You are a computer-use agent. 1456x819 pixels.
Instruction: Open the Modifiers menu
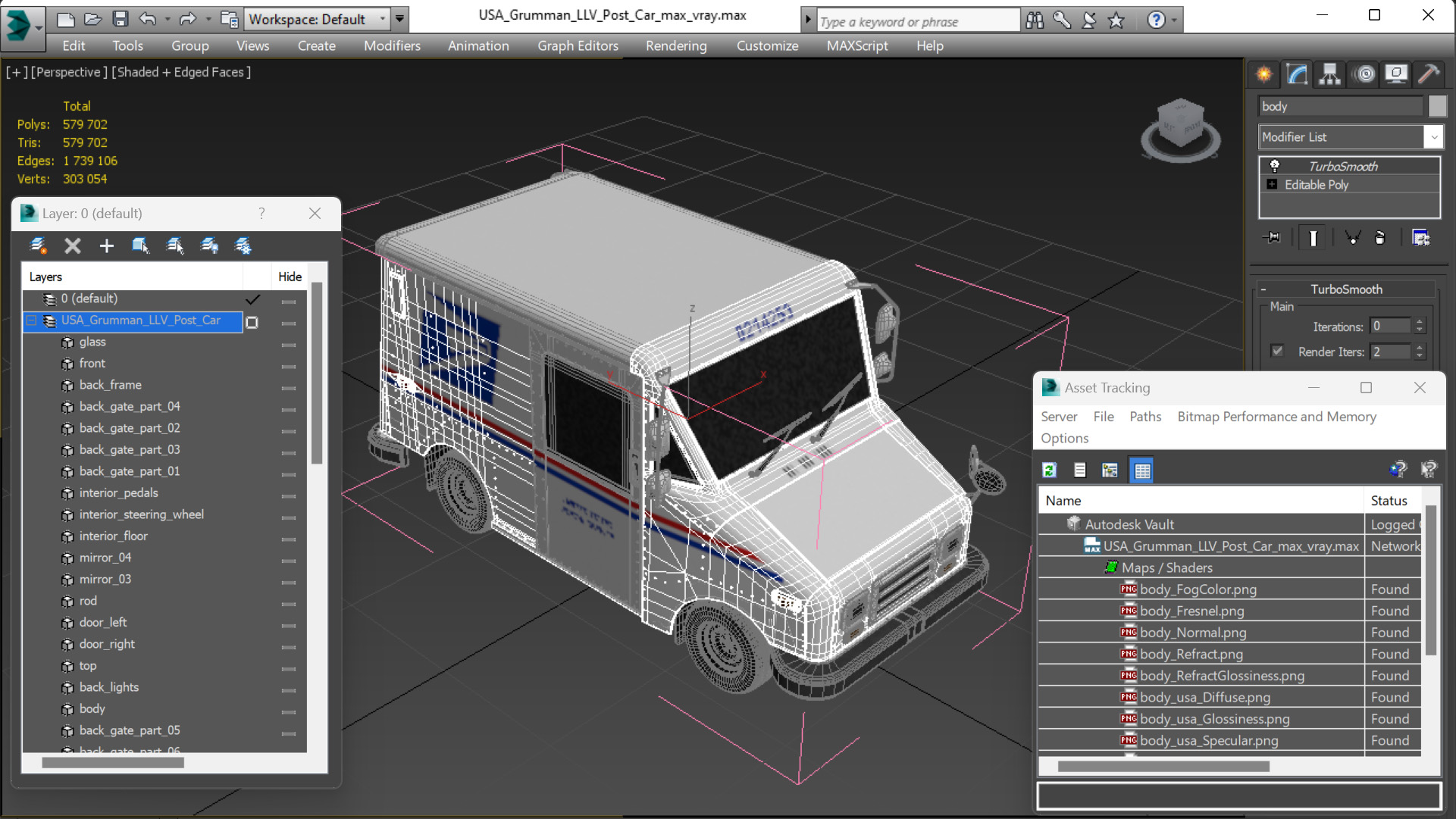coord(392,46)
